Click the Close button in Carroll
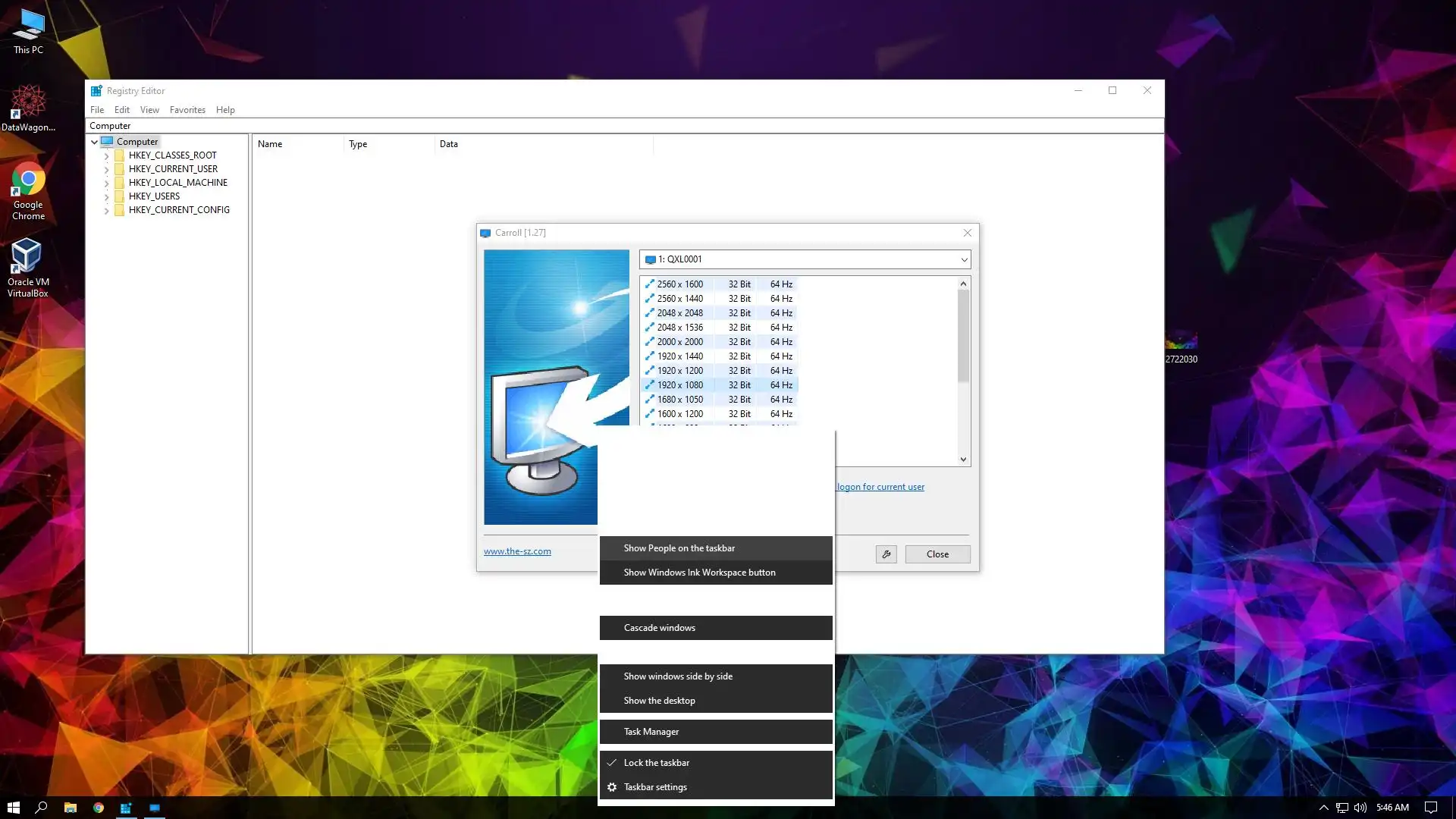Viewport: 1456px width, 819px height. (937, 554)
